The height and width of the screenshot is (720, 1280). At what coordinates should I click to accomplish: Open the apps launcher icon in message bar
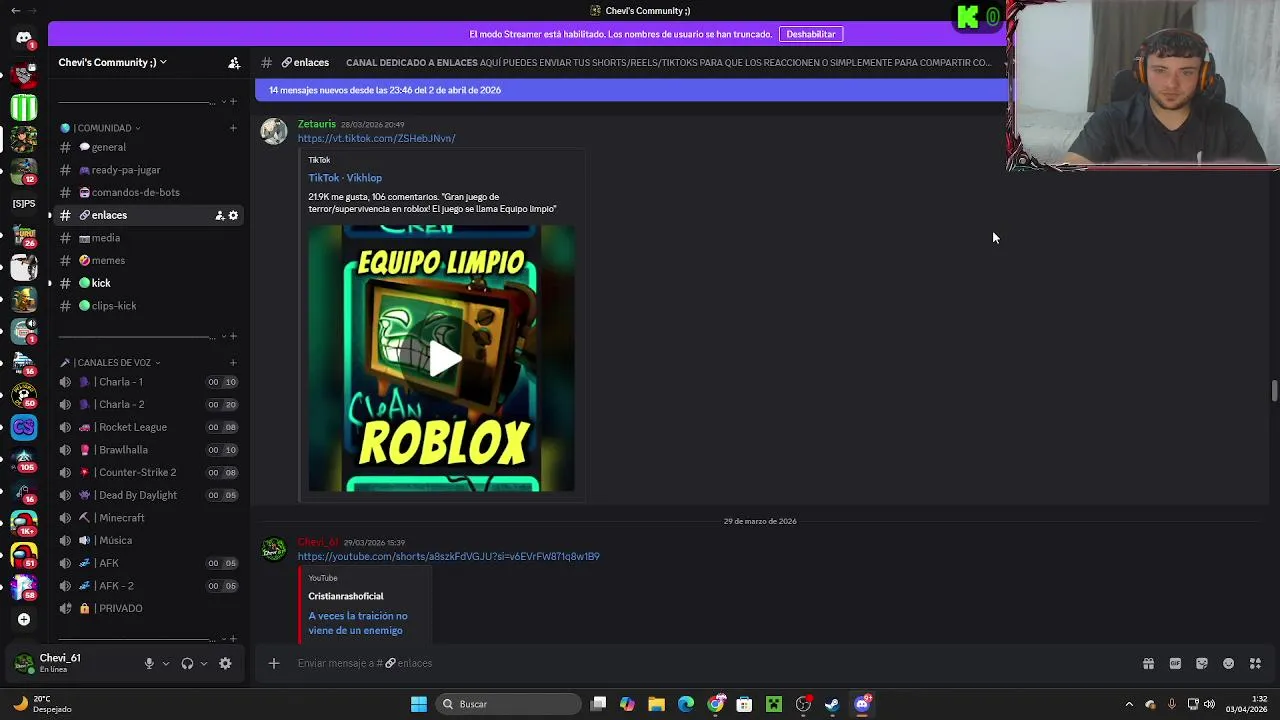coord(1256,663)
